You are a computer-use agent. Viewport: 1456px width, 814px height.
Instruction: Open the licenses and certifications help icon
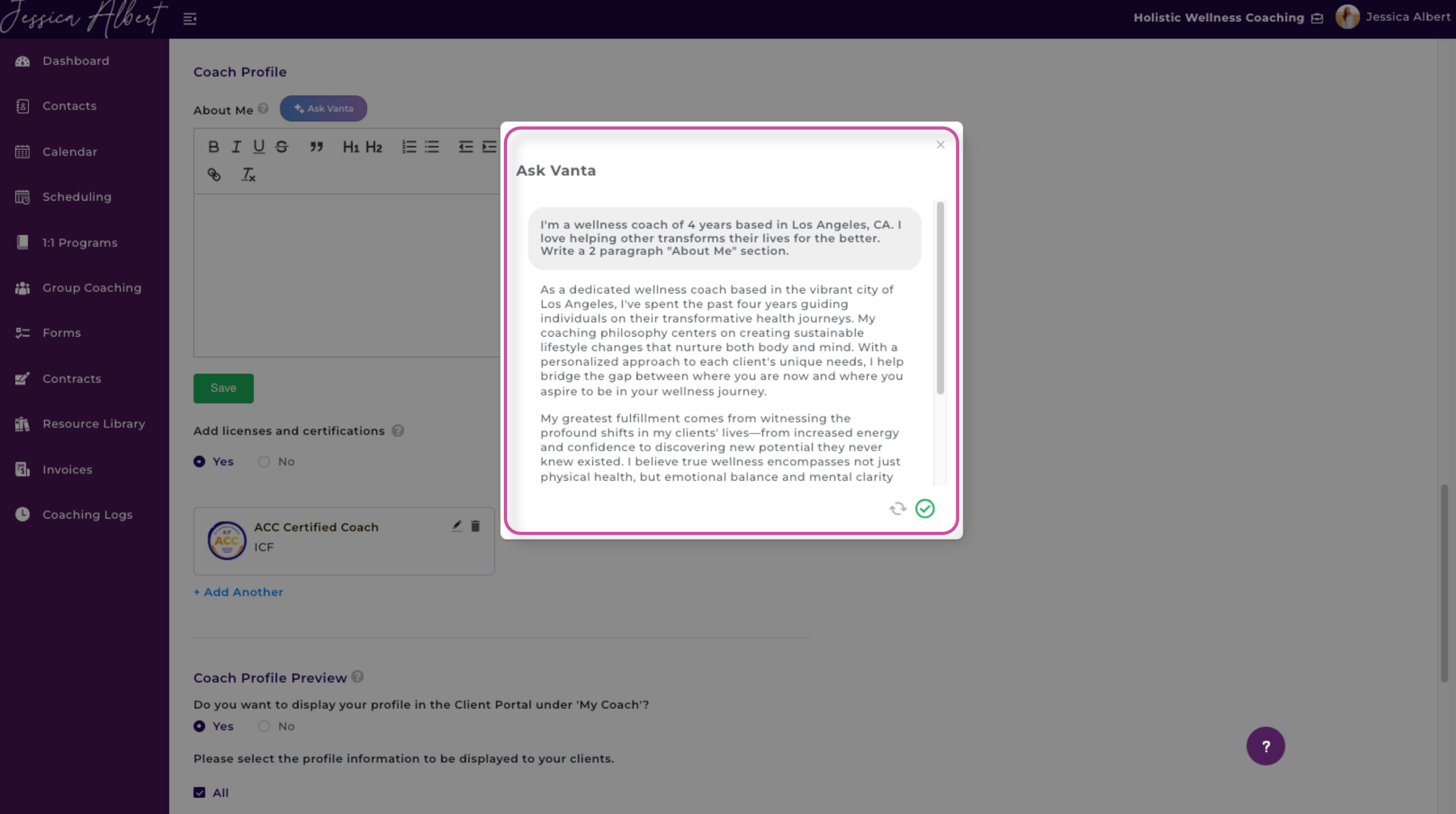click(x=398, y=430)
